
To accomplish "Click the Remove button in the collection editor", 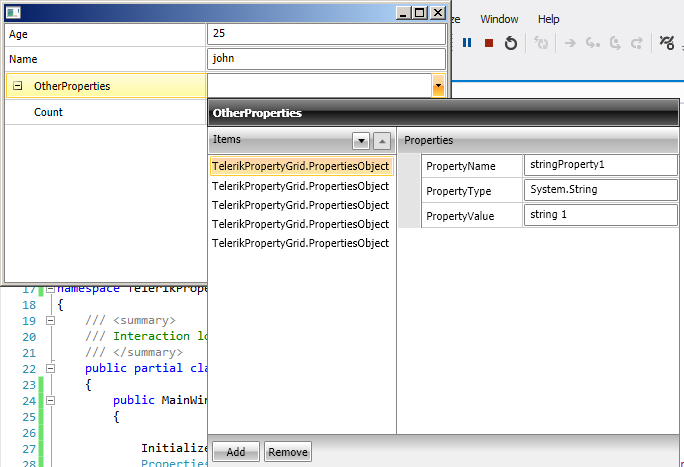I will [288, 452].
